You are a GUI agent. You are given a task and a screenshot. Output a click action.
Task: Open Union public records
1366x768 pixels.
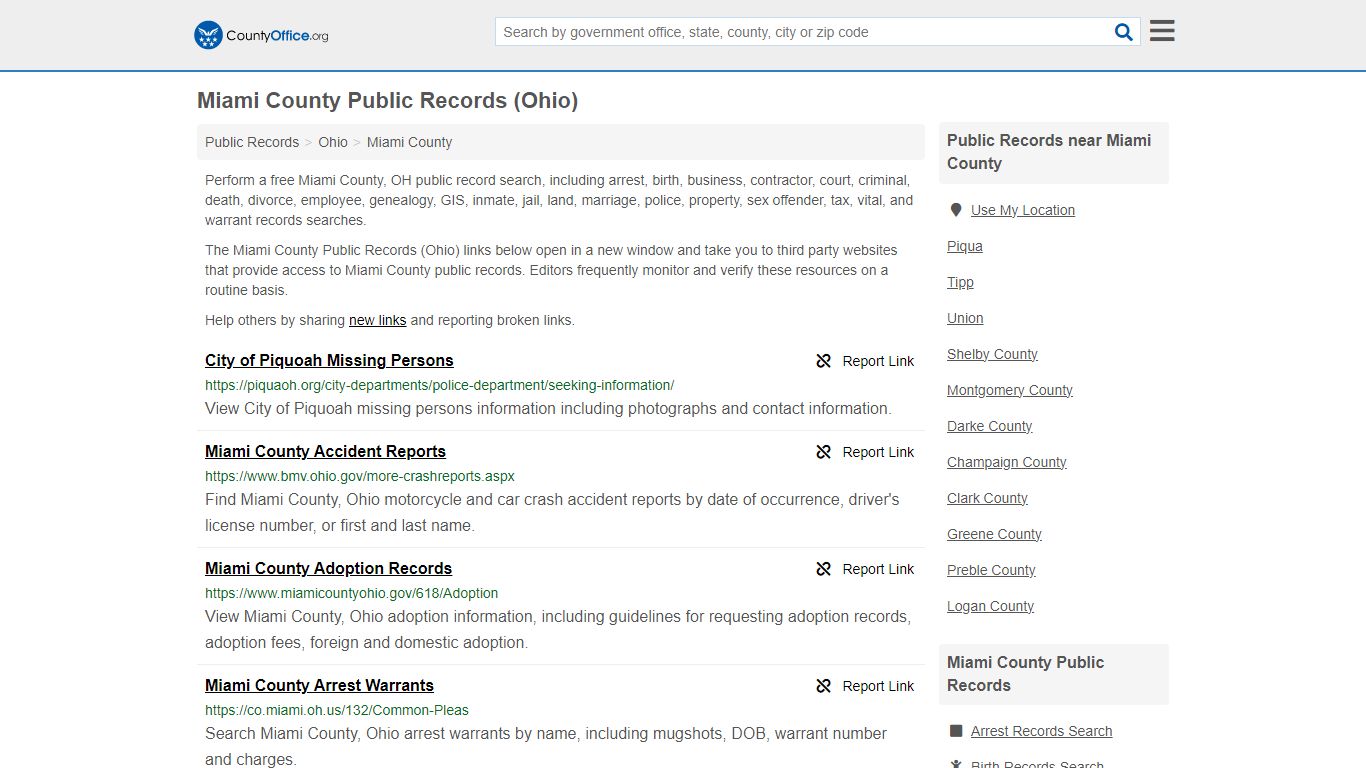[965, 318]
